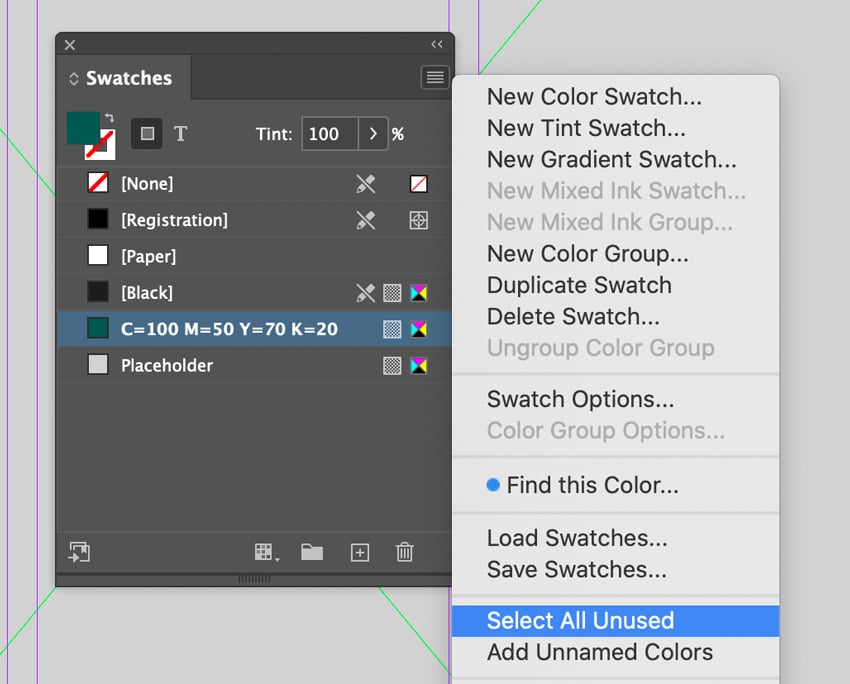This screenshot has width=850, height=684.
Task: Collapse the panel with double chevrons
Action: (434, 44)
